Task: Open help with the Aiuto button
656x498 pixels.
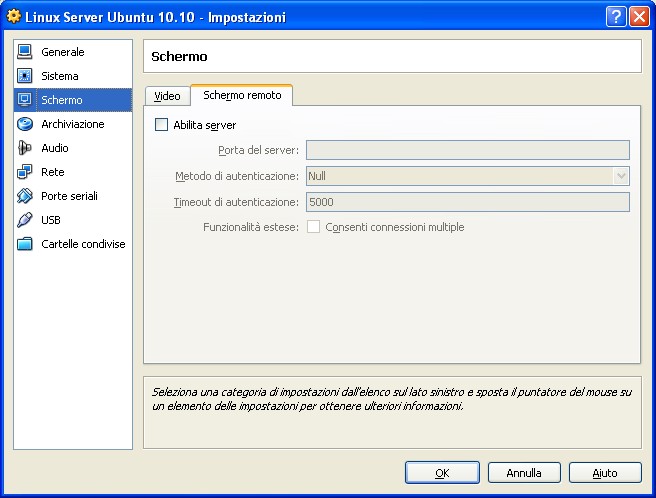Action: [x=605, y=472]
